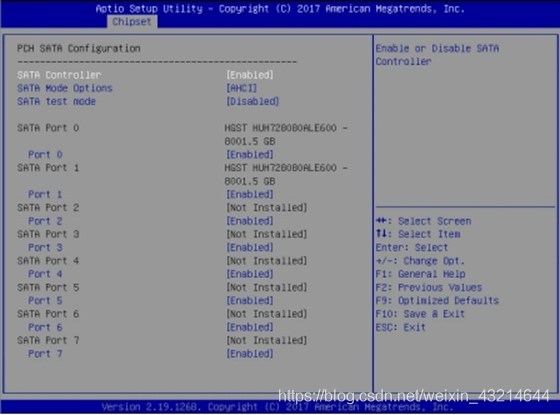Click the F10: Save & Exit hint
560x415 pixels.
click(x=420, y=314)
